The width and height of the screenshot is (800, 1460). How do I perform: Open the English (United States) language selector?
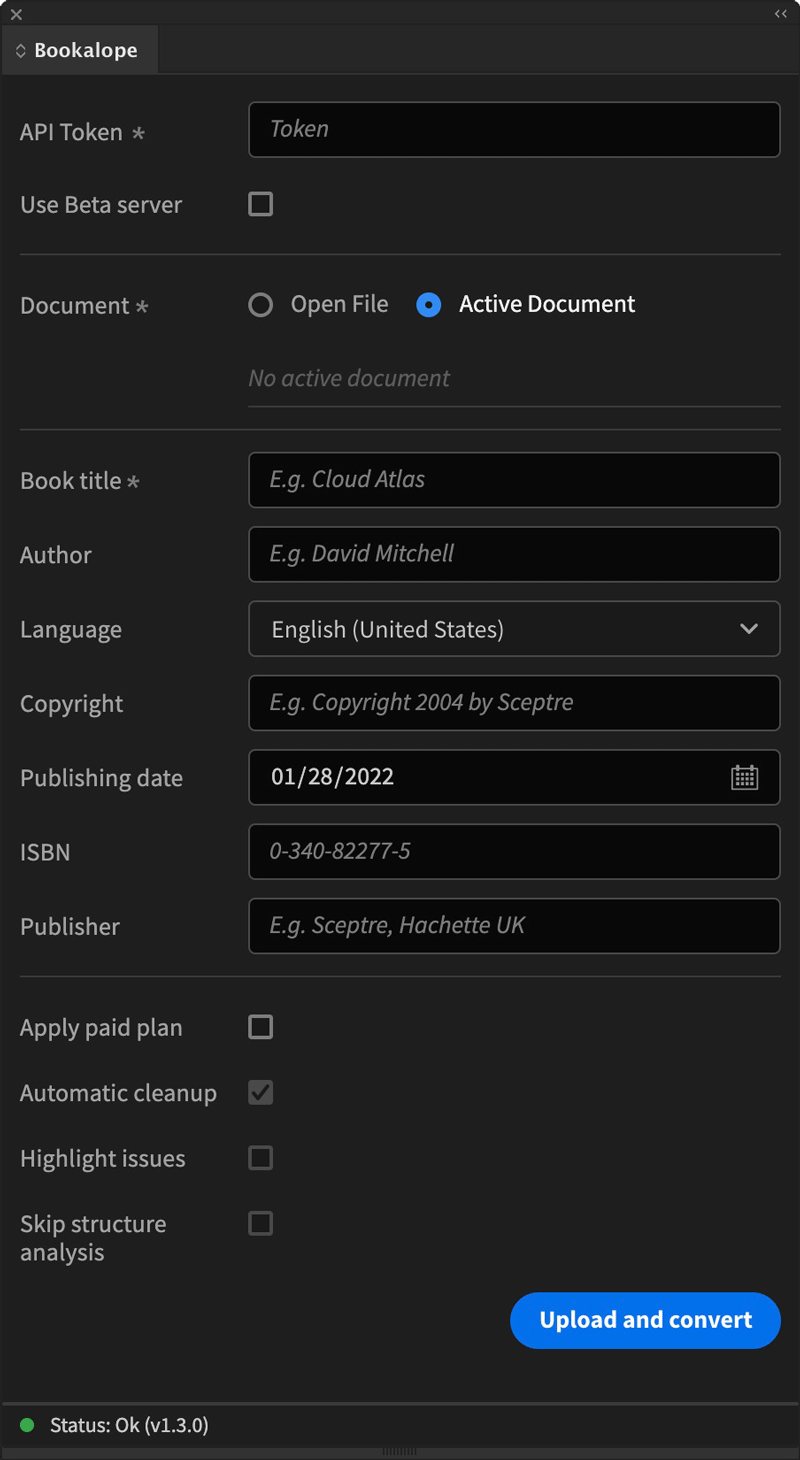514,629
